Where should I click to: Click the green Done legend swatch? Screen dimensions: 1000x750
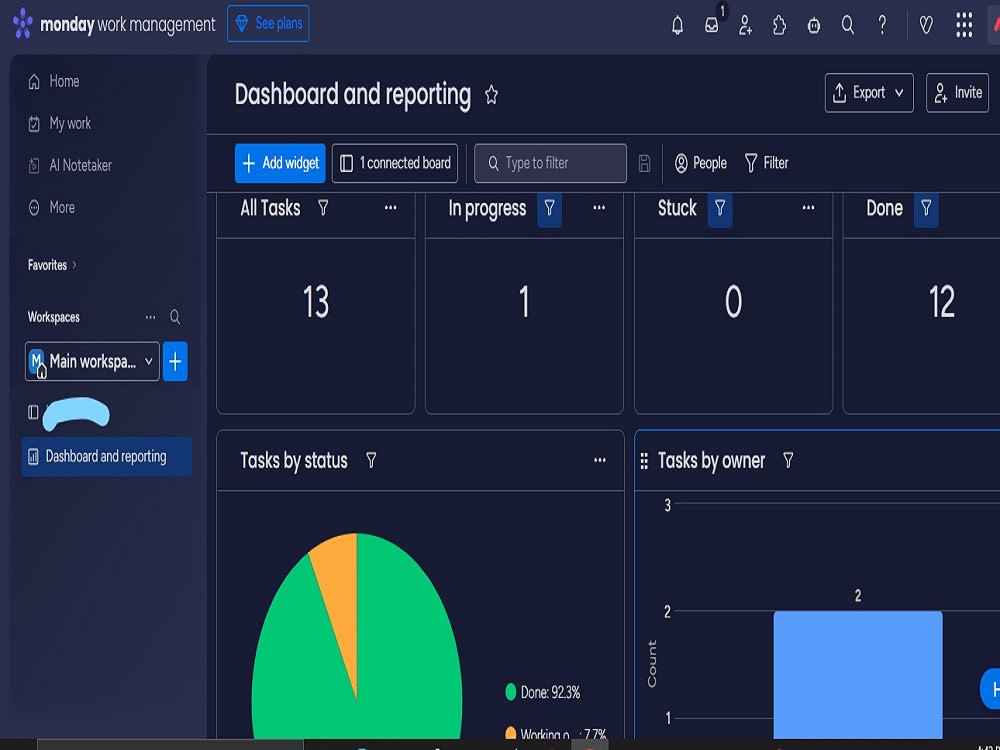click(510, 692)
